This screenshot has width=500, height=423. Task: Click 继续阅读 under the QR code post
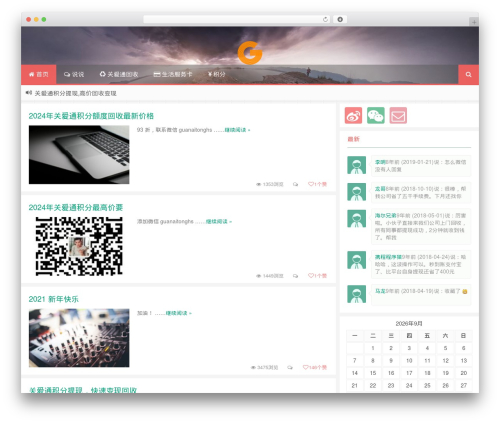click(x=218, y=221)
